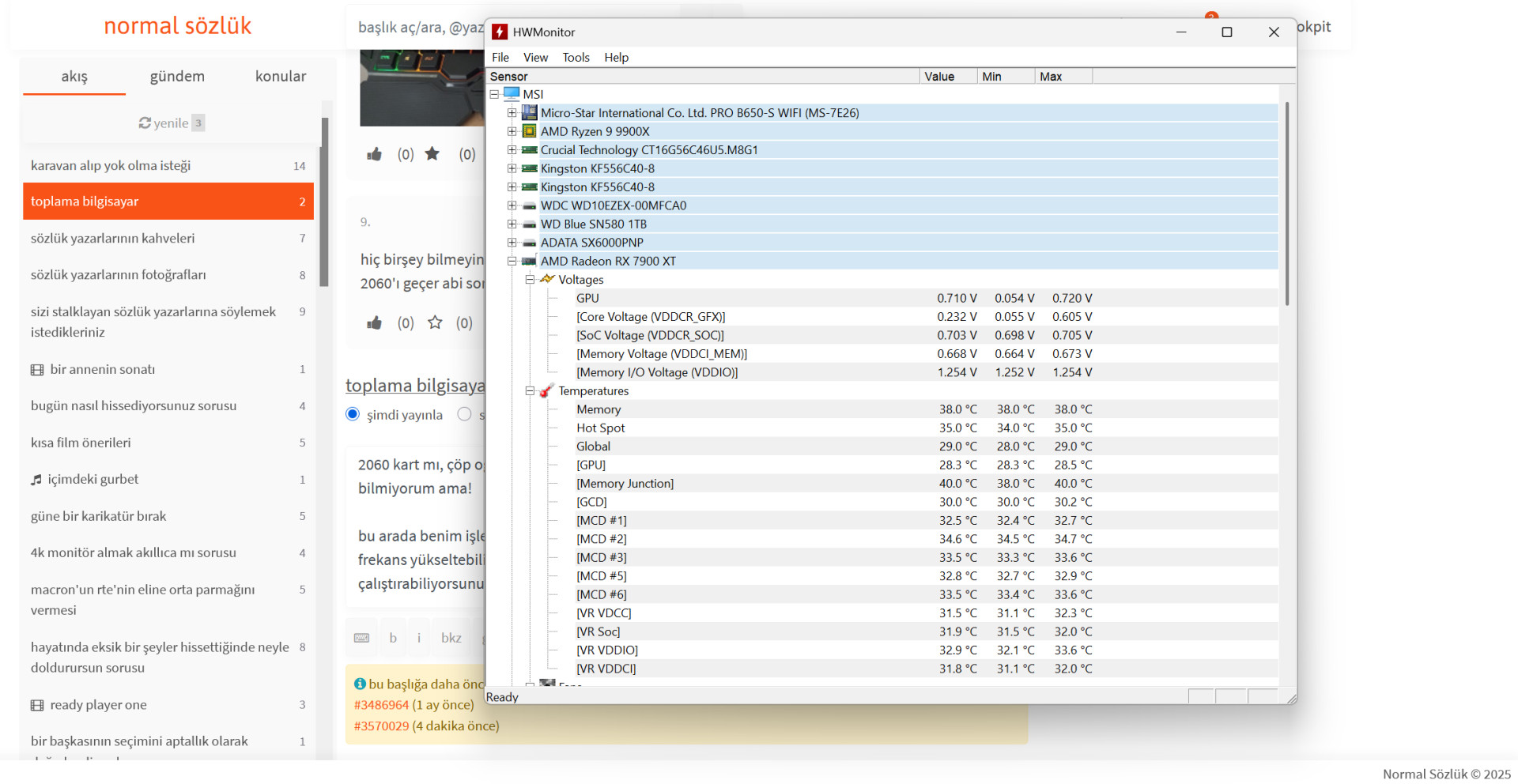This screenshot has height=784, width=1518.
Task: Click the thermometer icon beside Temperatures
Action: coord(546,391)
